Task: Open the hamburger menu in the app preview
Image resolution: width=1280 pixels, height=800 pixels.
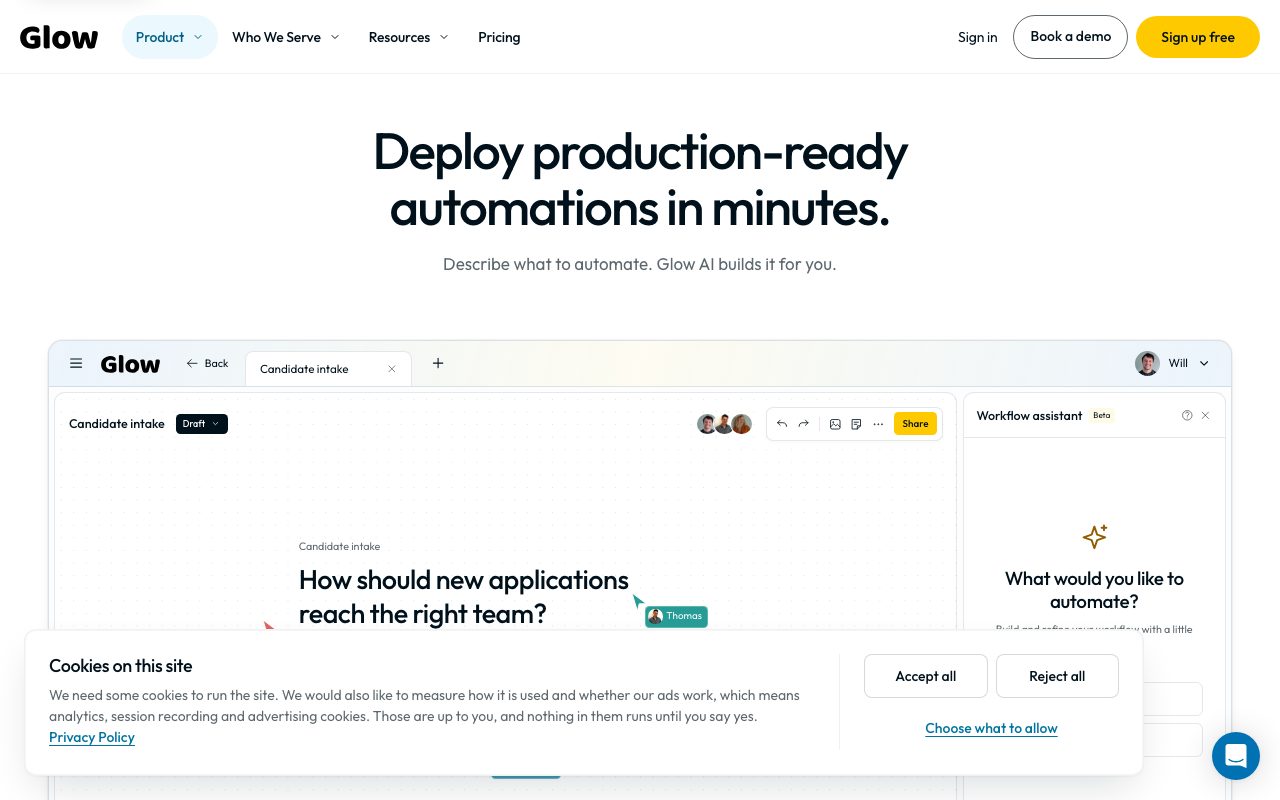Action: coord(76,363)
